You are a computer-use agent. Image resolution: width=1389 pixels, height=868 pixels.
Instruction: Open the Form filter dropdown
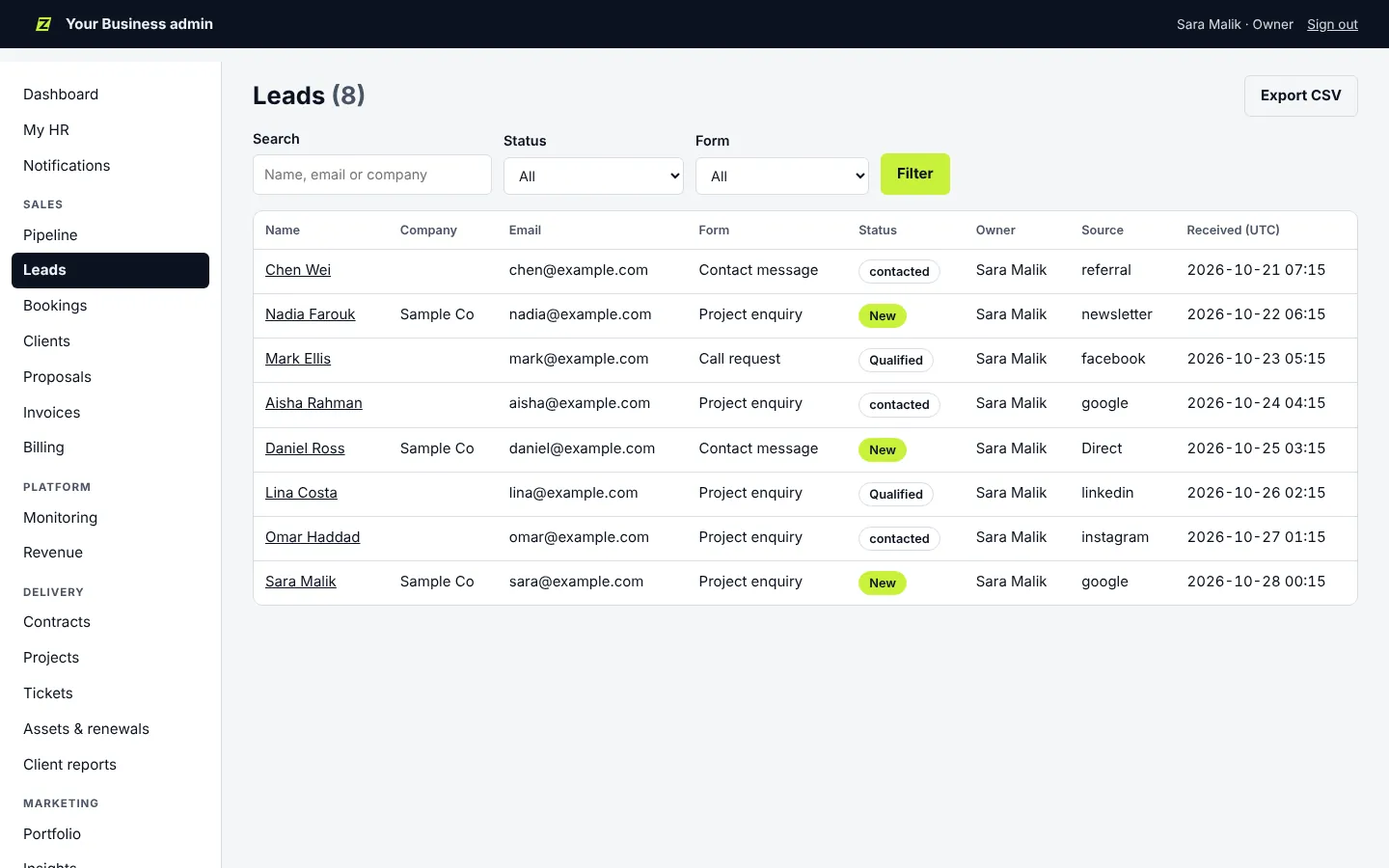point(781,176)
